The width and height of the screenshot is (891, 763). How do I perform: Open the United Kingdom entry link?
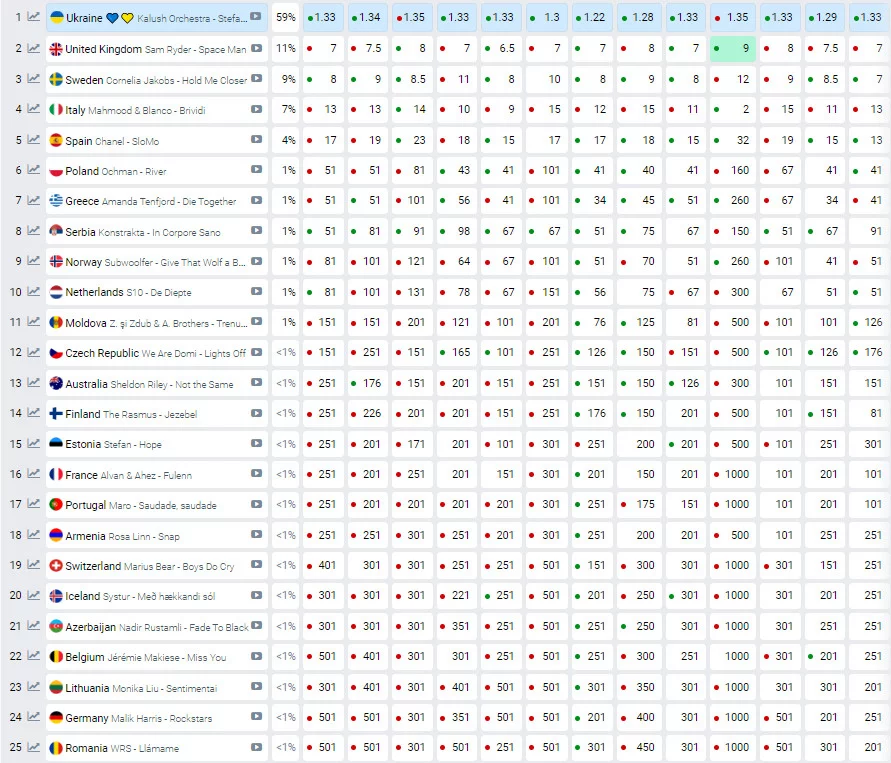(x=103, y=49)
